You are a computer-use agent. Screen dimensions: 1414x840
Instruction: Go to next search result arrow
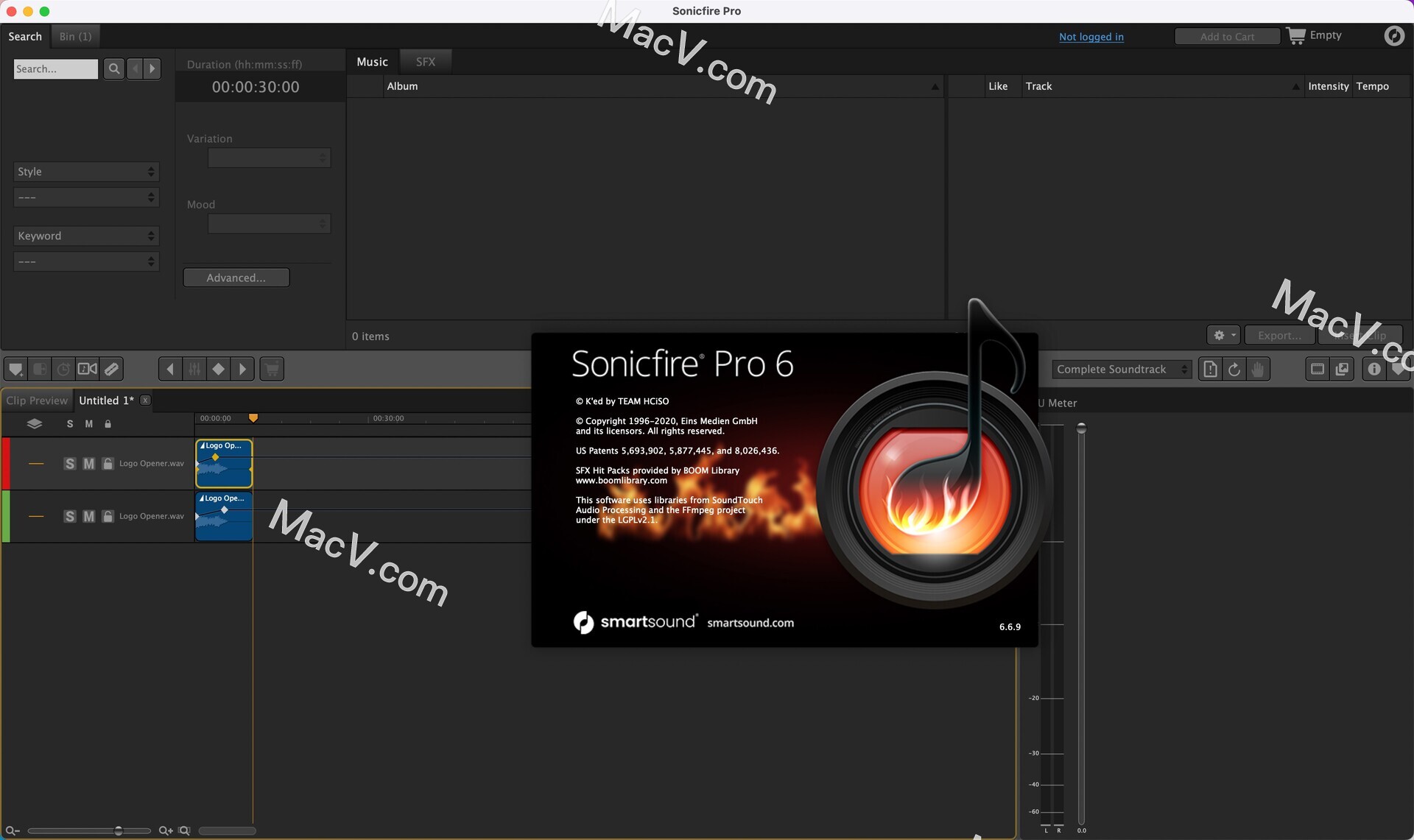pyautogui.click(x=152, y=68)
